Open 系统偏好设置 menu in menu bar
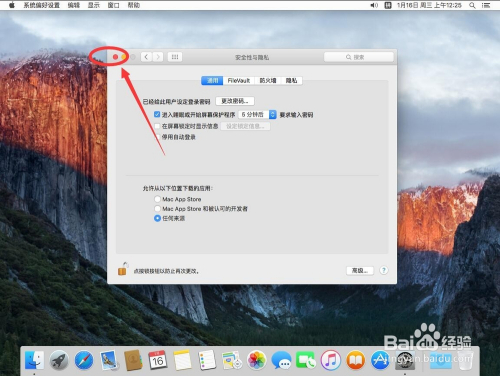Viewport: 500px width, 376px height. 41,5
